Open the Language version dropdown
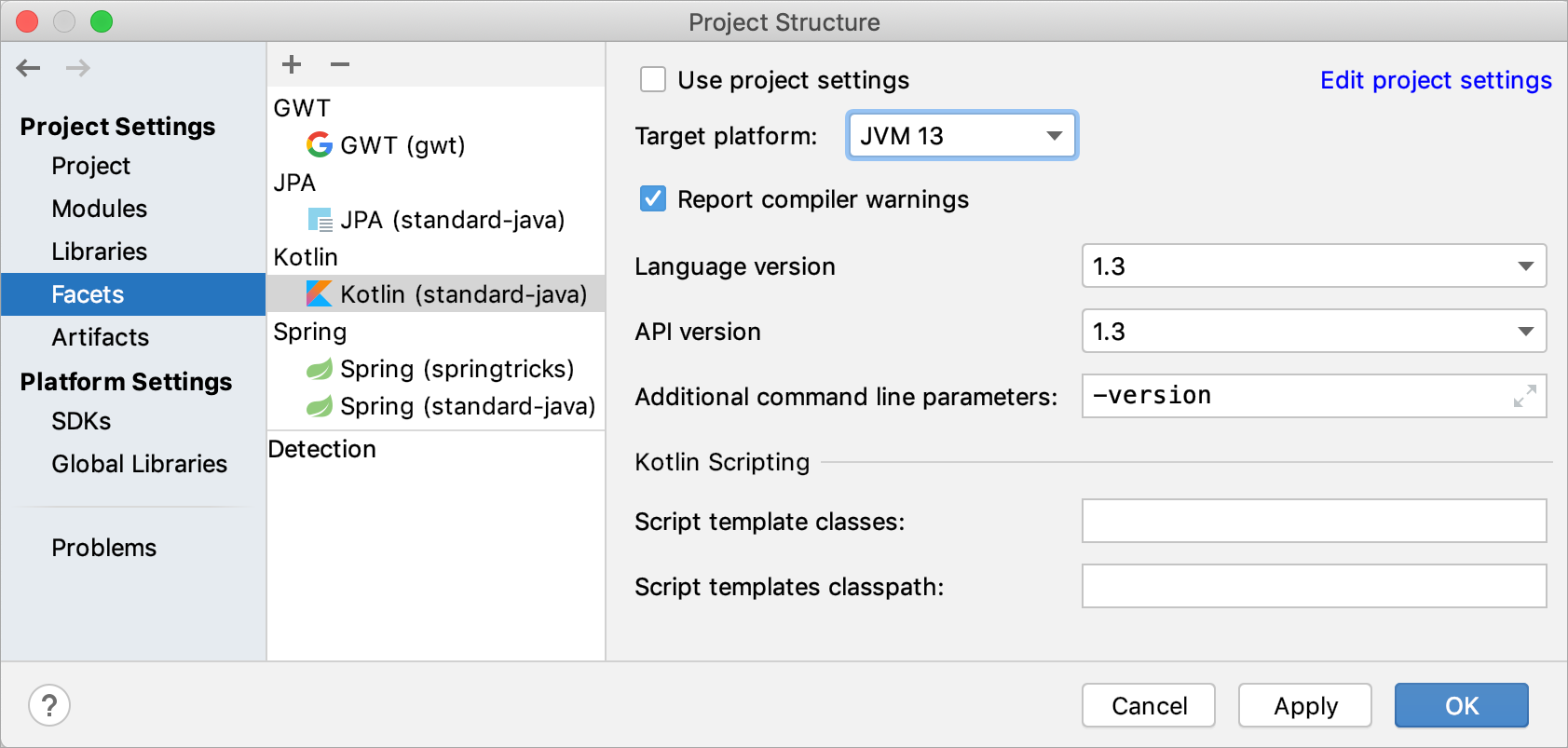The height and width of the screenshot is (748, 1568). (1314, 266)
